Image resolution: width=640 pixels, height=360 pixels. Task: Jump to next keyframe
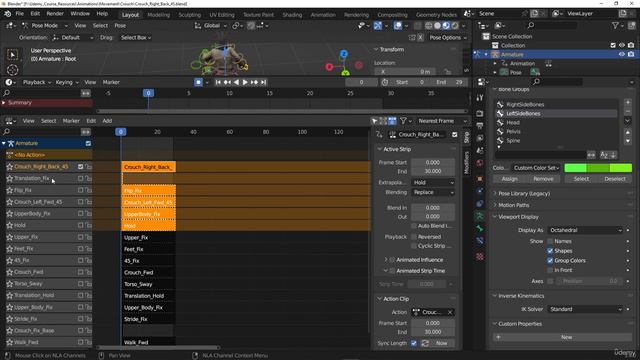pos(254,82)
